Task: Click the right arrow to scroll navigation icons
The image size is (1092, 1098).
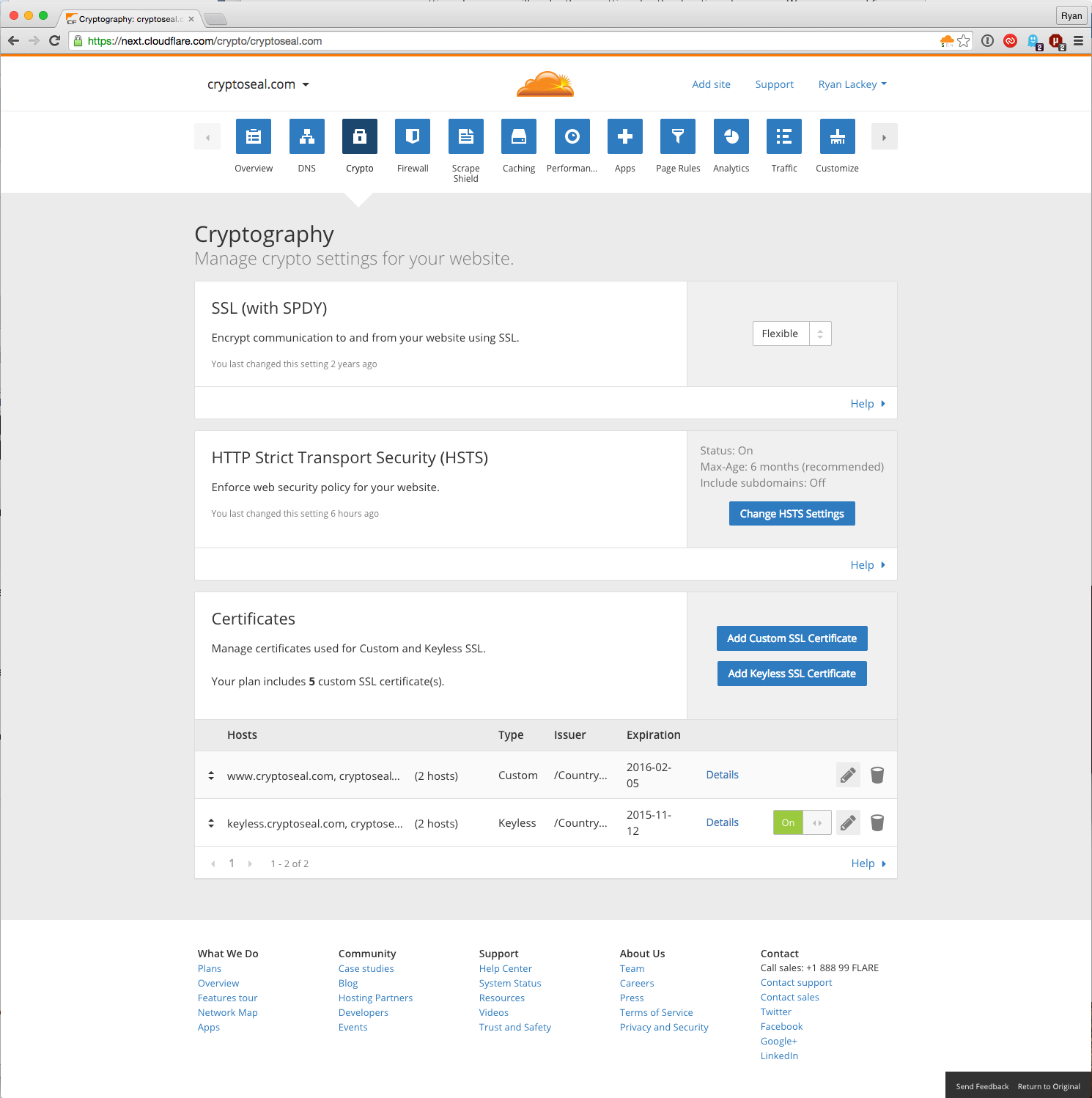Action: [x=884, y=136]
